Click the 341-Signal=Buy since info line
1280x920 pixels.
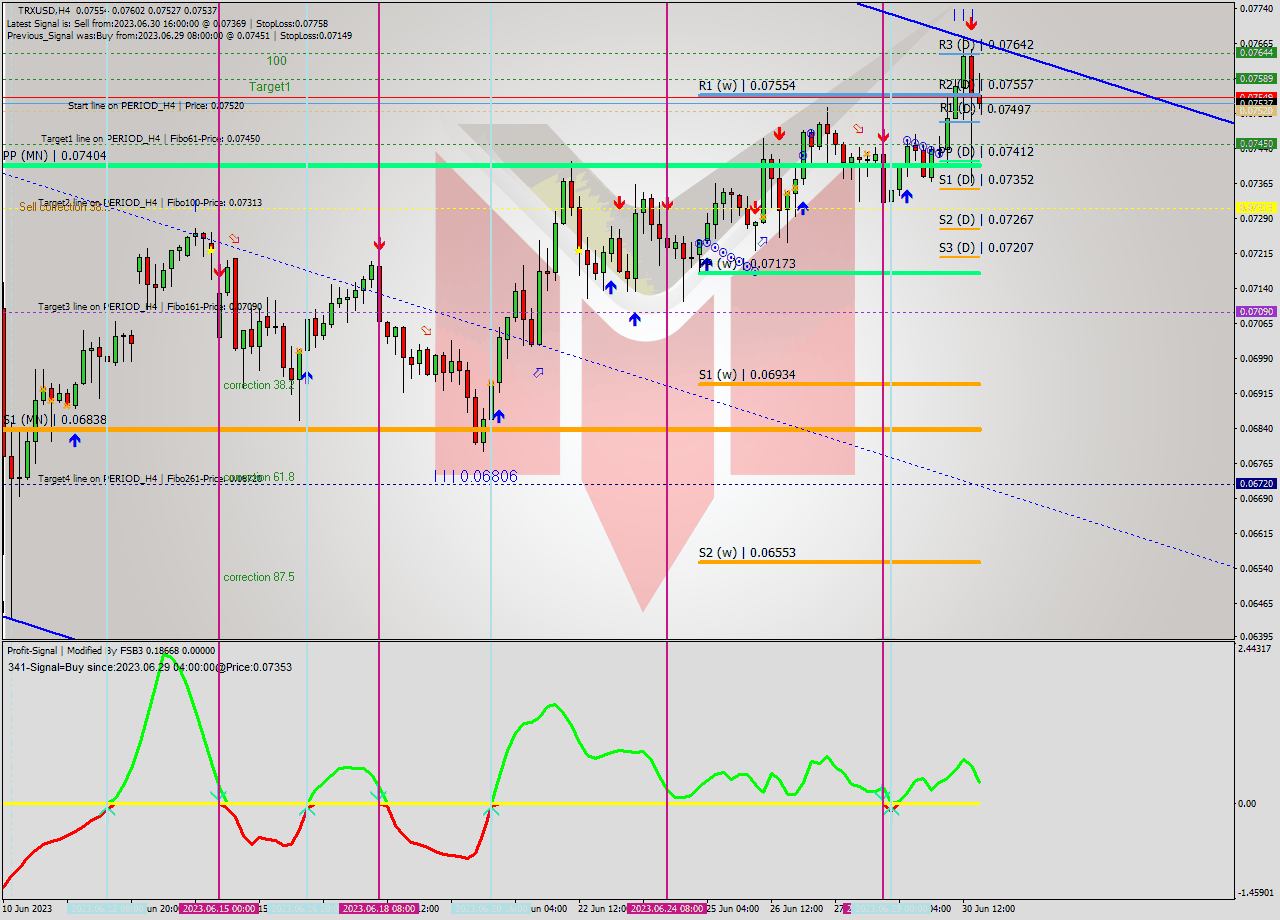click(150, 667)
